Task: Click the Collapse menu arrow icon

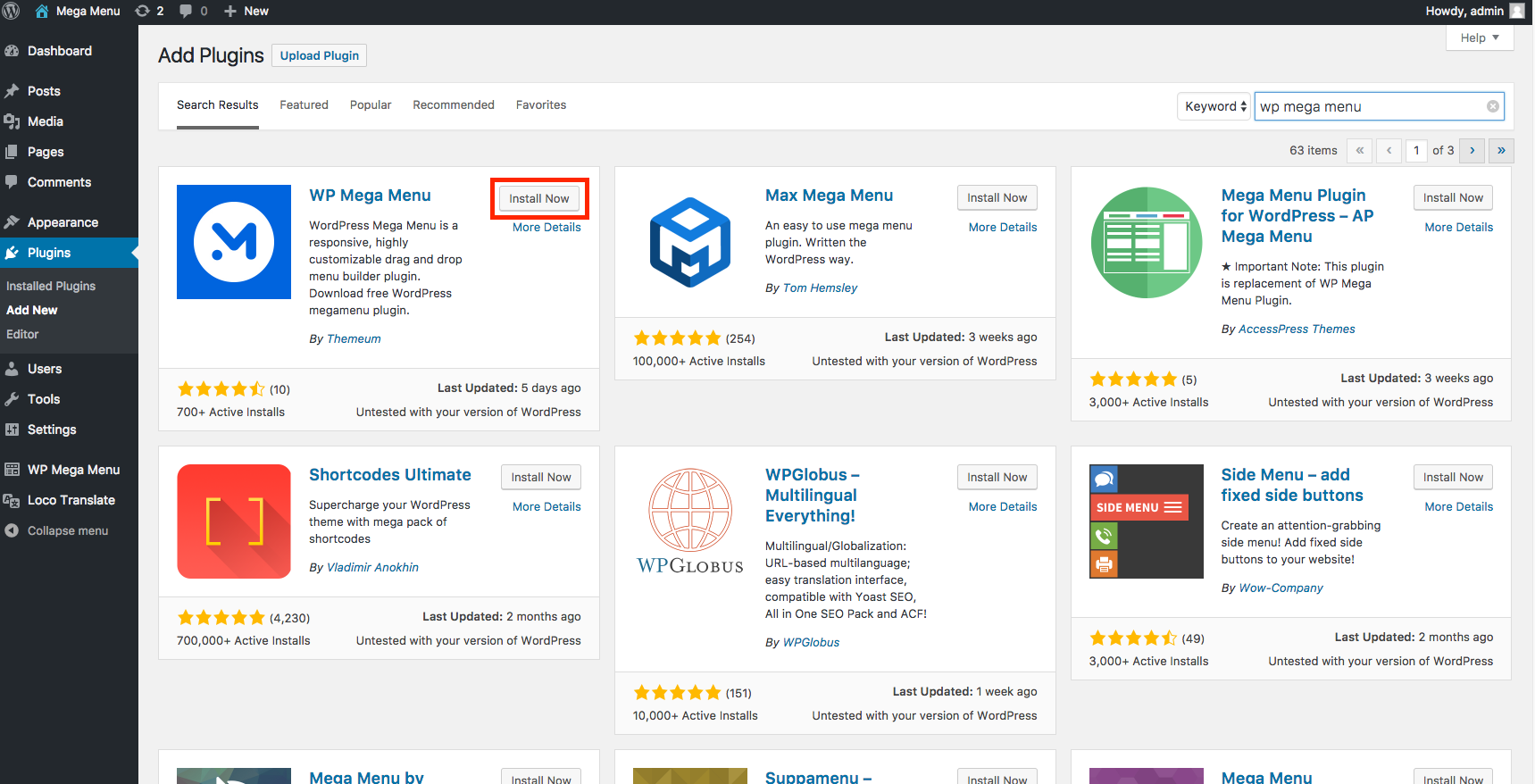Action: point(12,530)
